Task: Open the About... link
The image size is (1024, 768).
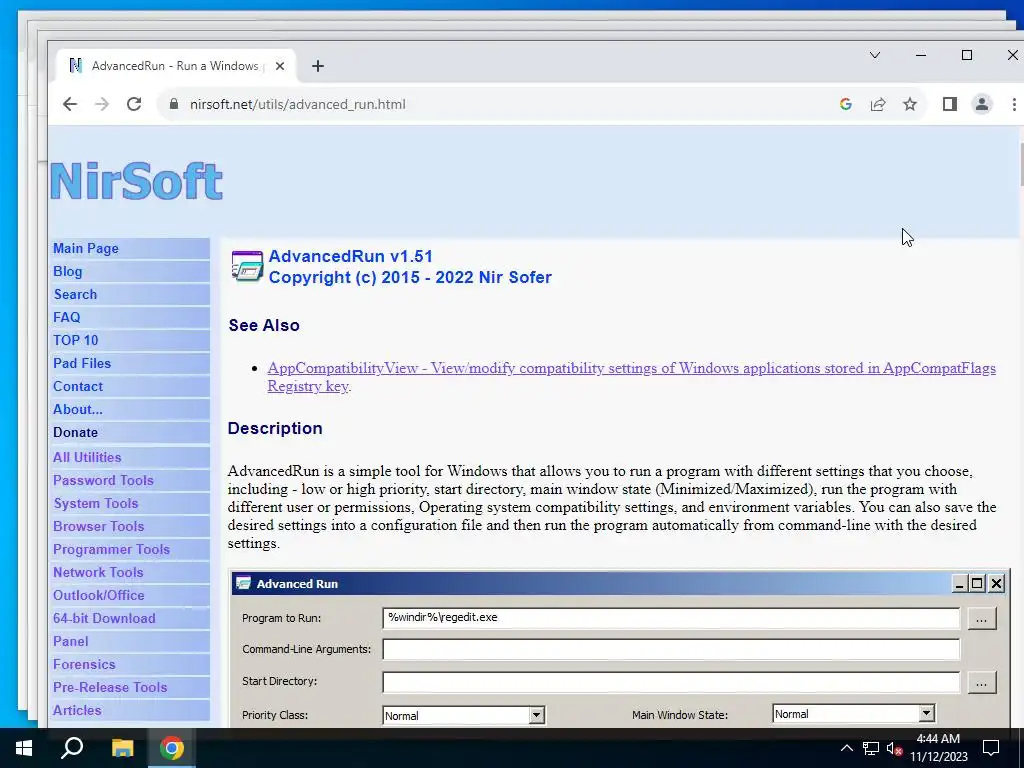Action: [78, 409]
